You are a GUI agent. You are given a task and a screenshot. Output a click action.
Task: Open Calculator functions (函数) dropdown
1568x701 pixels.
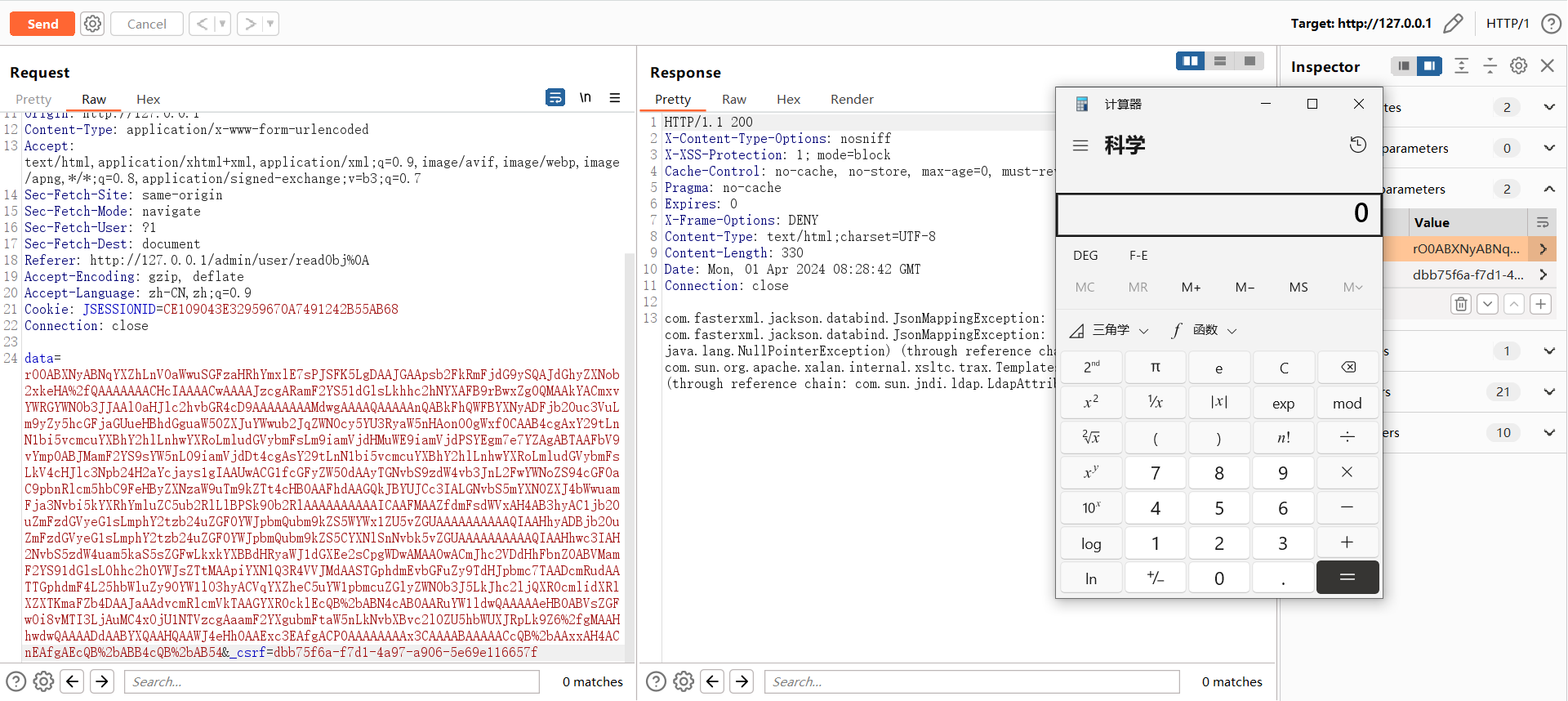point(1204,330)
